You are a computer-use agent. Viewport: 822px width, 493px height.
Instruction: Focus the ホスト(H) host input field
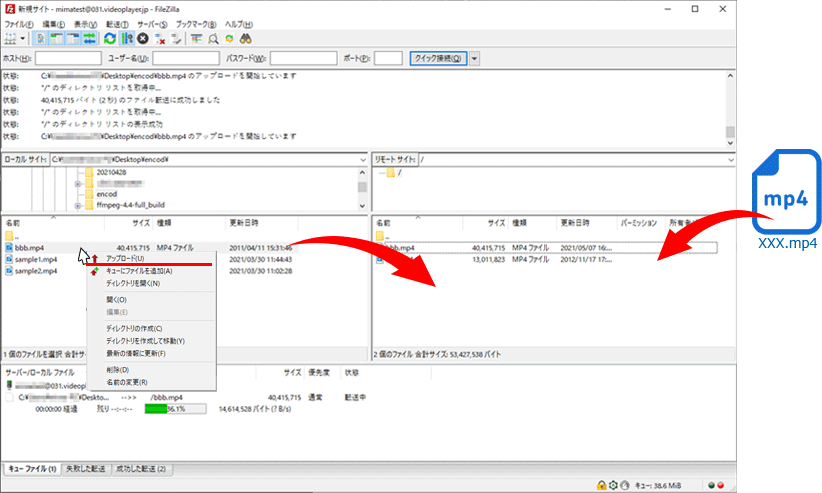[x=68, y=58]
